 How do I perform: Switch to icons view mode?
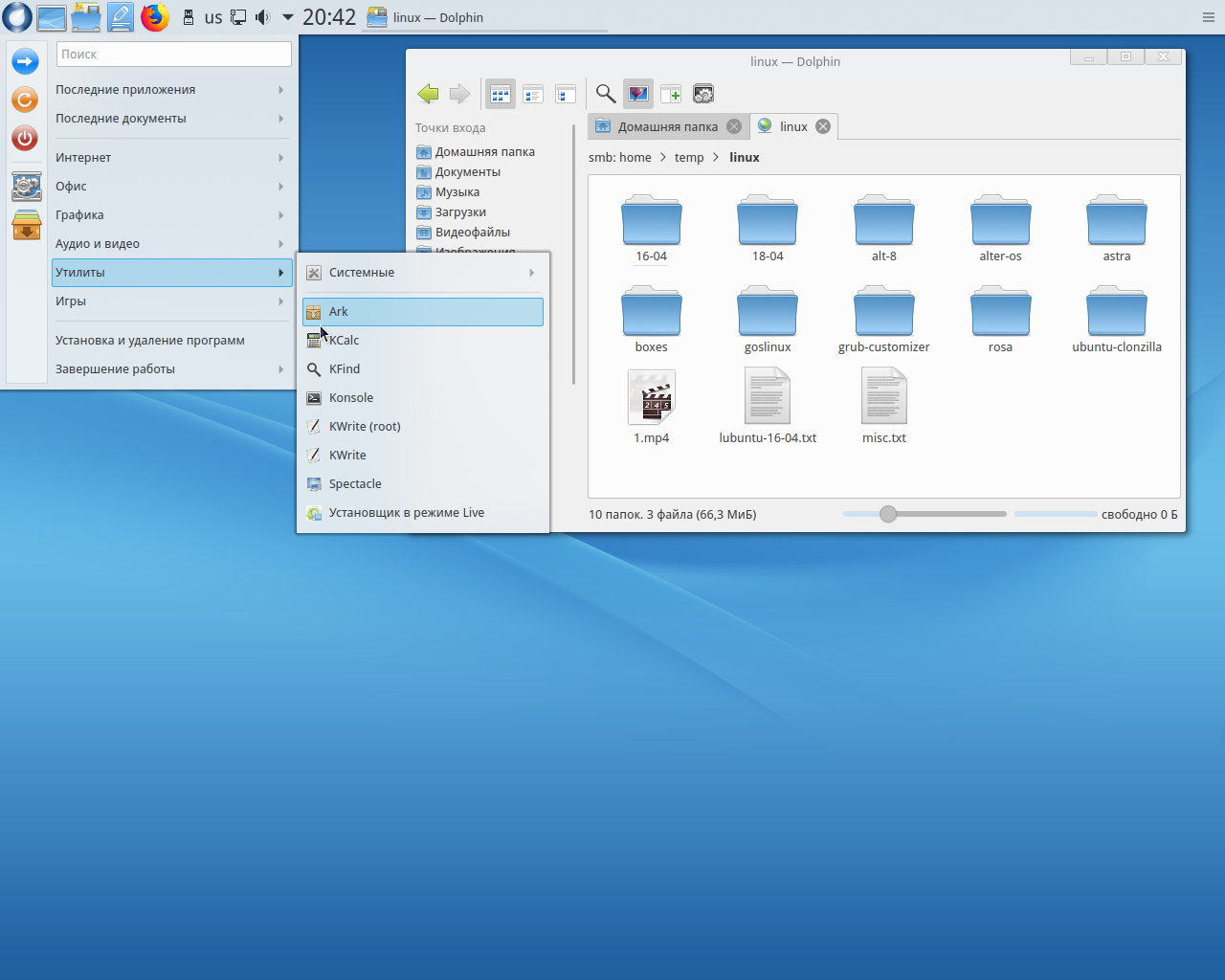coord(501,94)
